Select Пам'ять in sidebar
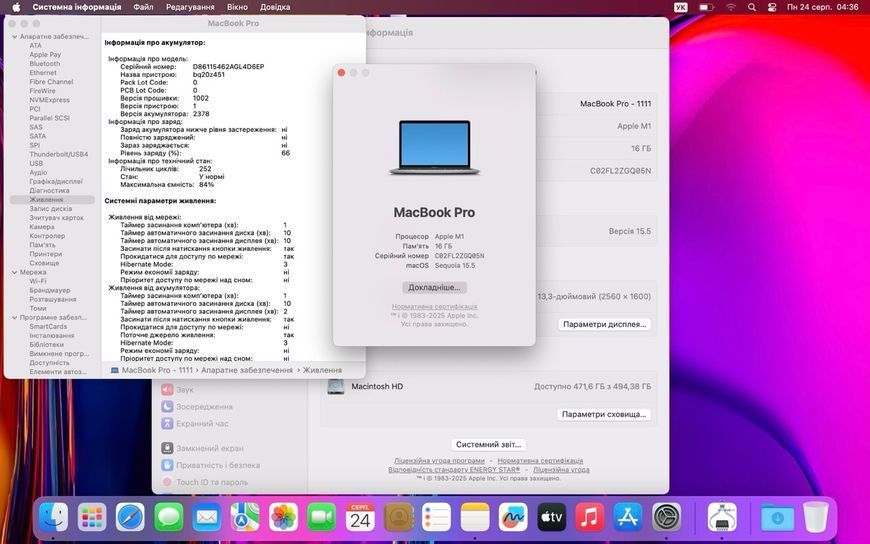Viewport: 870px width, 544px height. [43, 245]
